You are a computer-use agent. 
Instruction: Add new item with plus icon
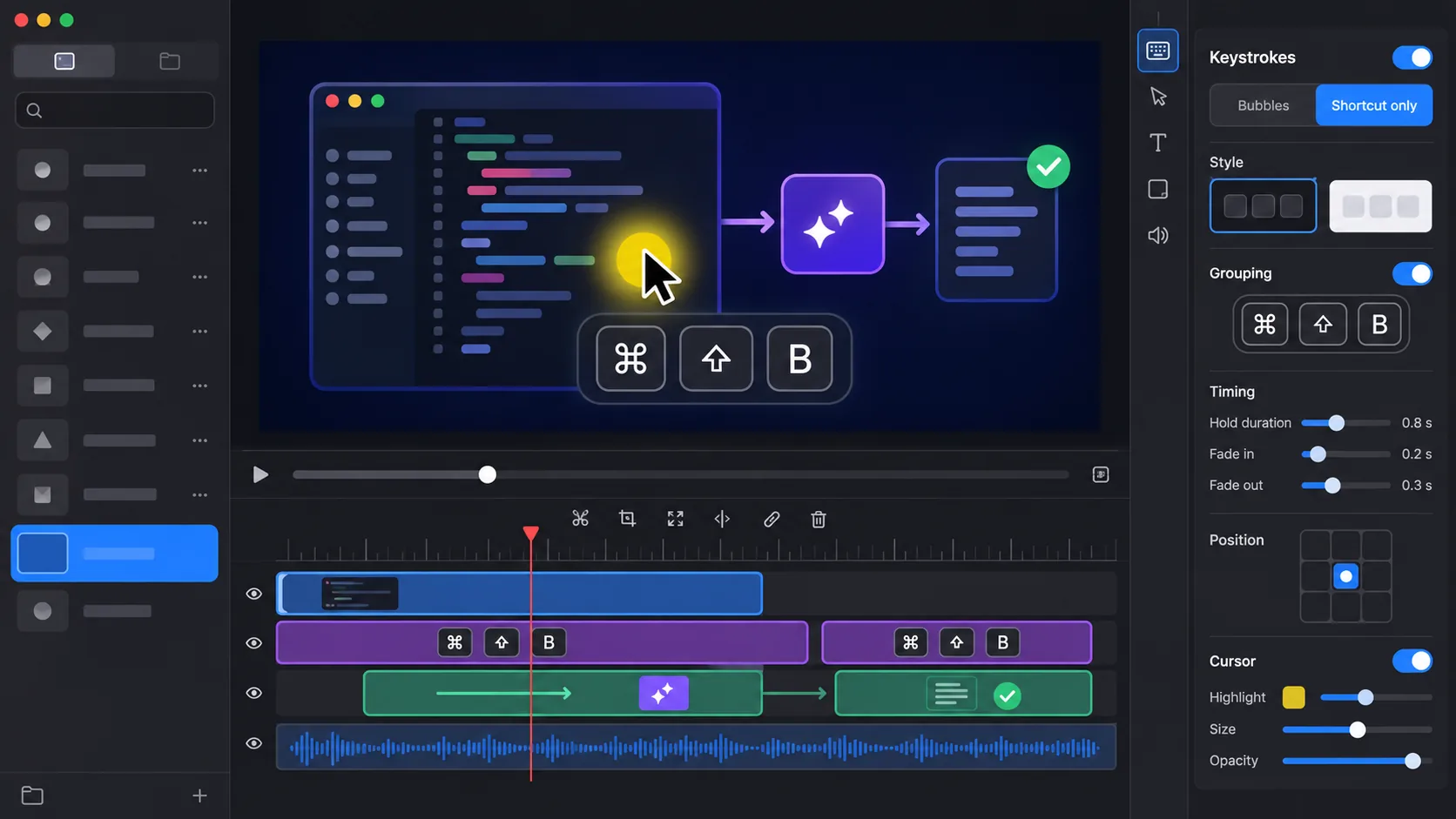pos(199,795)
